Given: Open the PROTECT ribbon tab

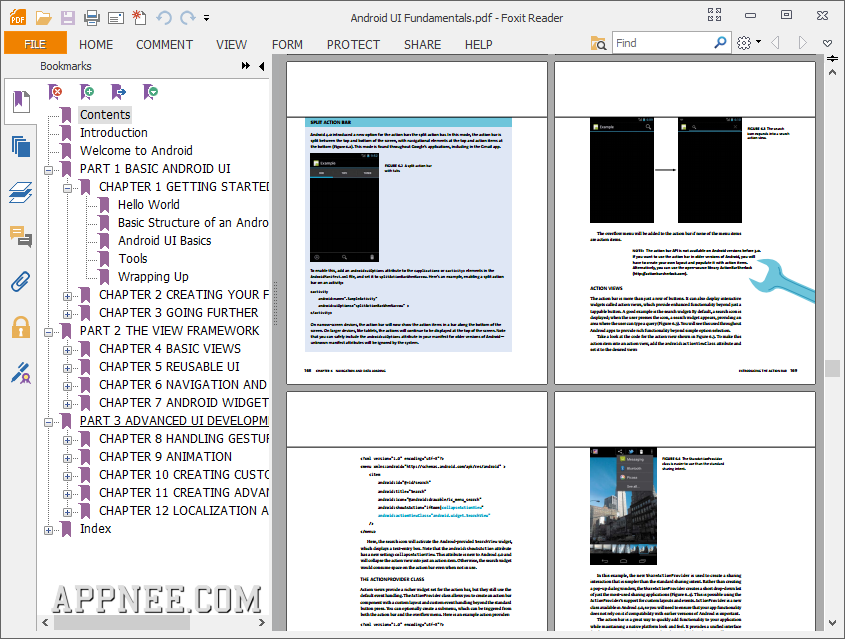Looking at the screenshot, I should click(x=354, y=44).
